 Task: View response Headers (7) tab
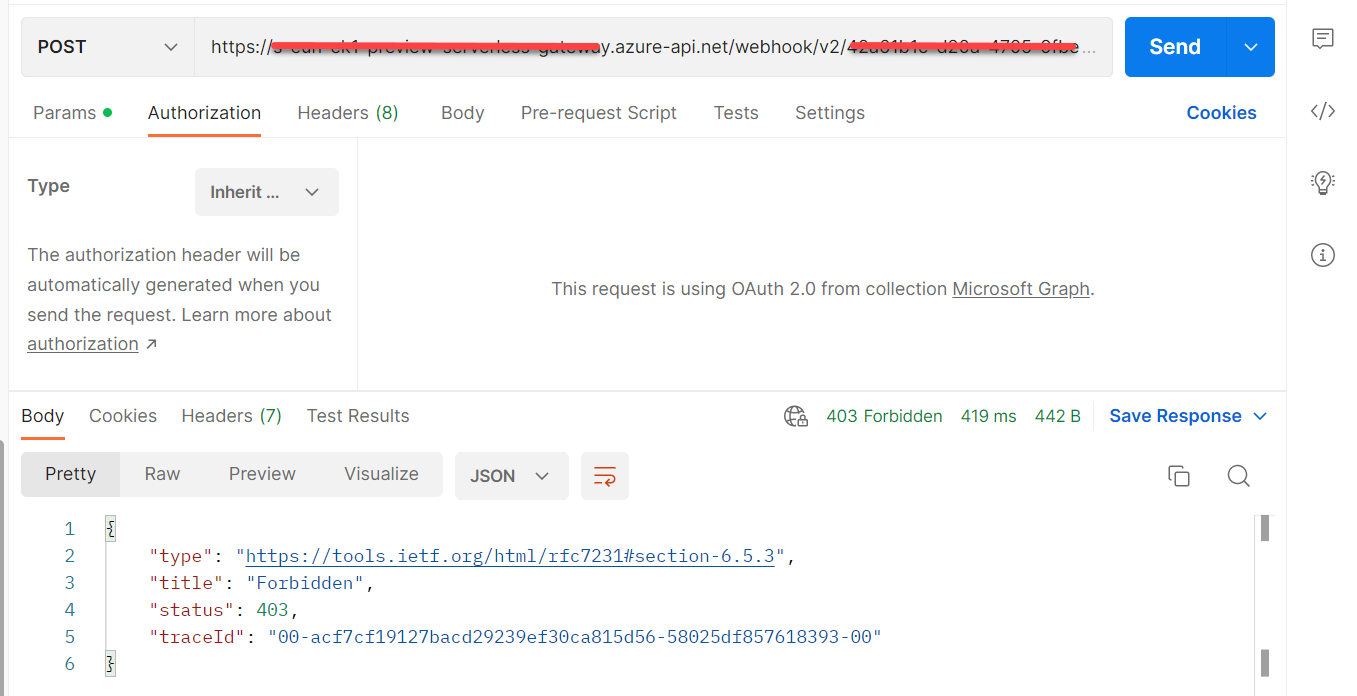231,415
